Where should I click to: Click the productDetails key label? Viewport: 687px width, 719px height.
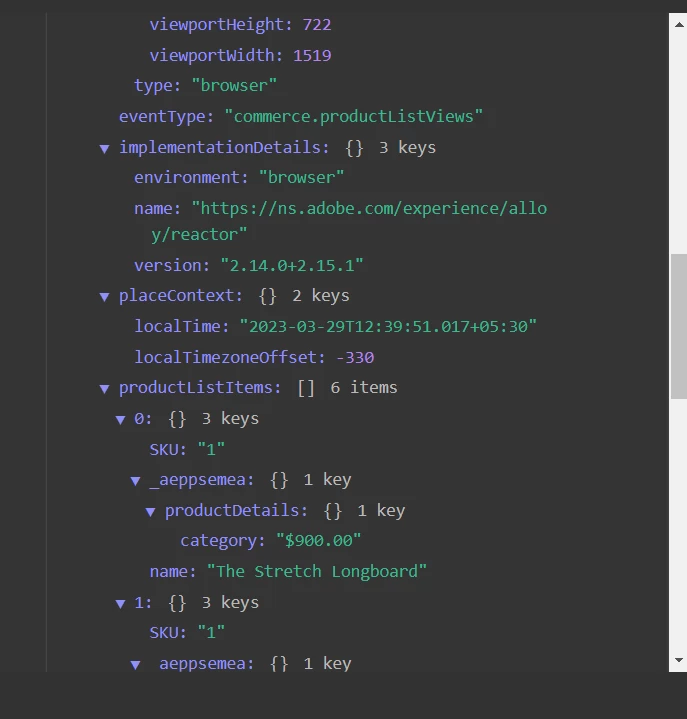236,510
